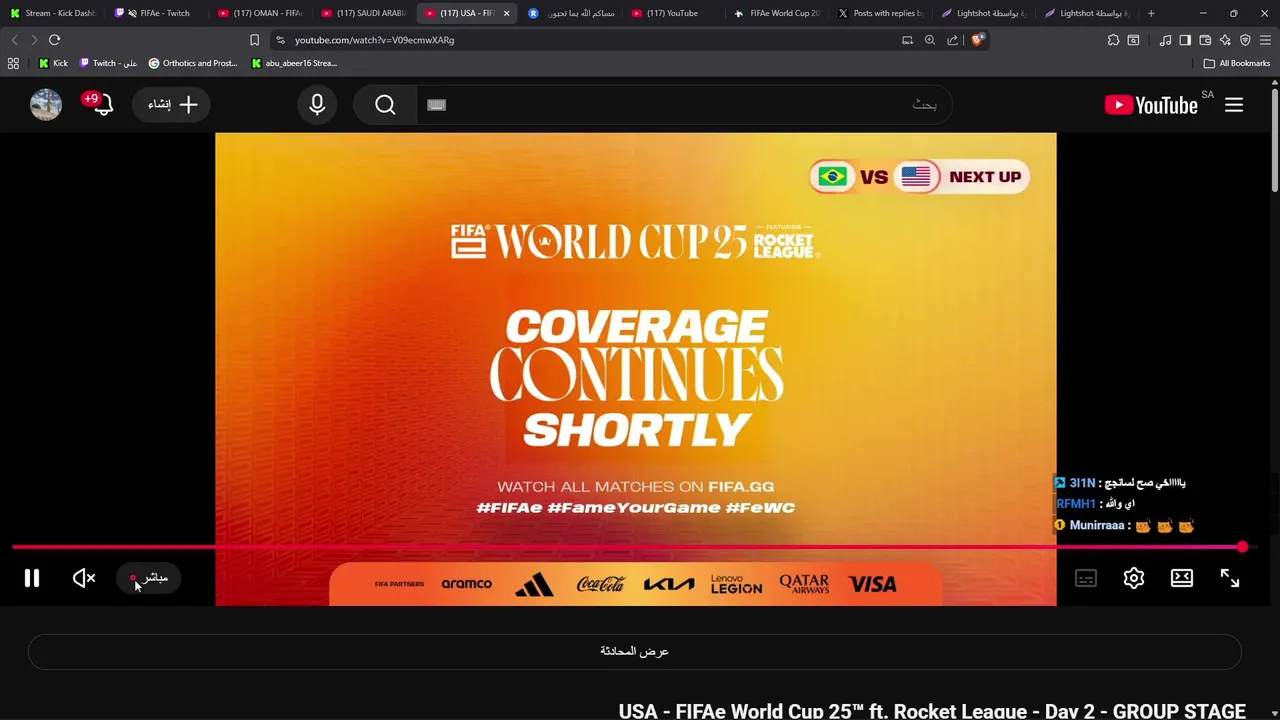Viewport: 1280px width, 720px height.
Task: Open browser extensions puzzle icon
Action: (1113, 40)
